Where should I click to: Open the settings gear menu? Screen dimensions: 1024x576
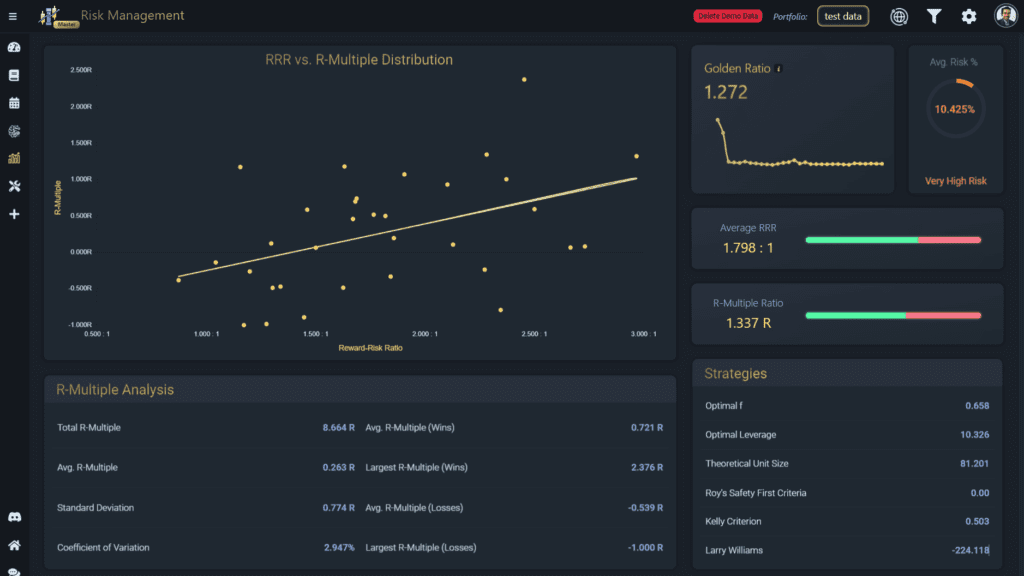coord(968,16)
